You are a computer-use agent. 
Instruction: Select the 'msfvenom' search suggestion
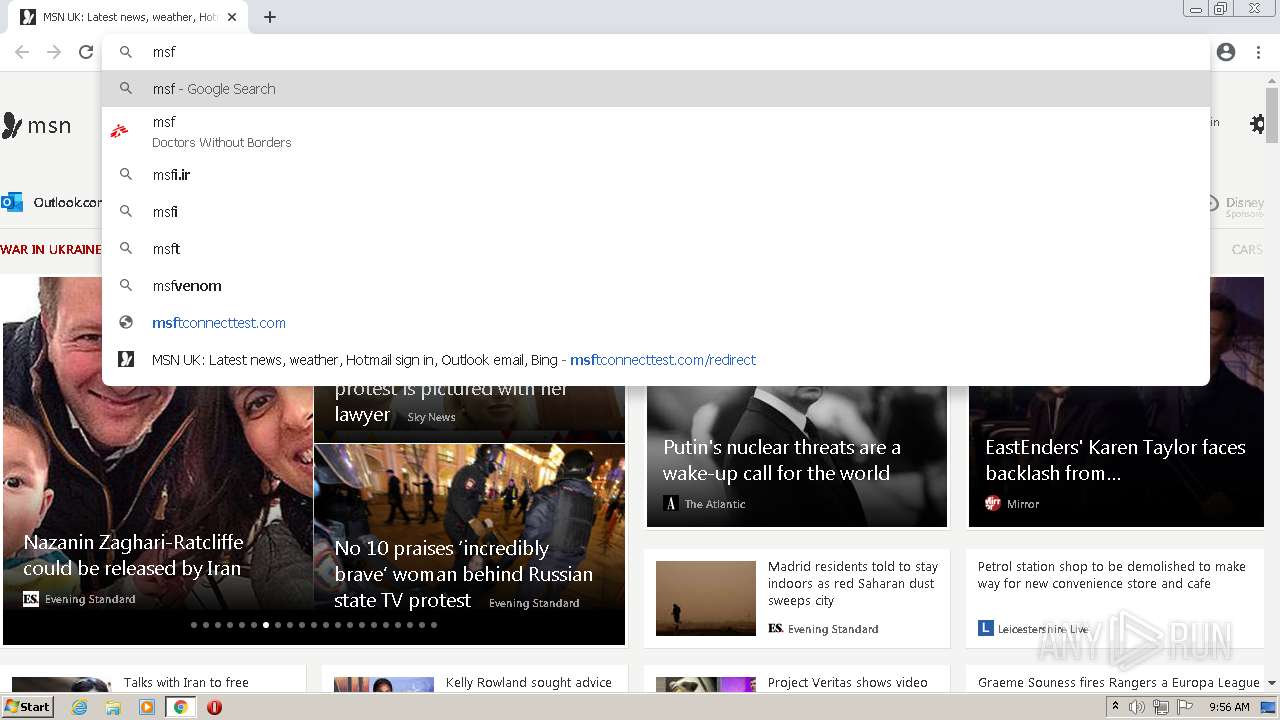tap(655, 286)
